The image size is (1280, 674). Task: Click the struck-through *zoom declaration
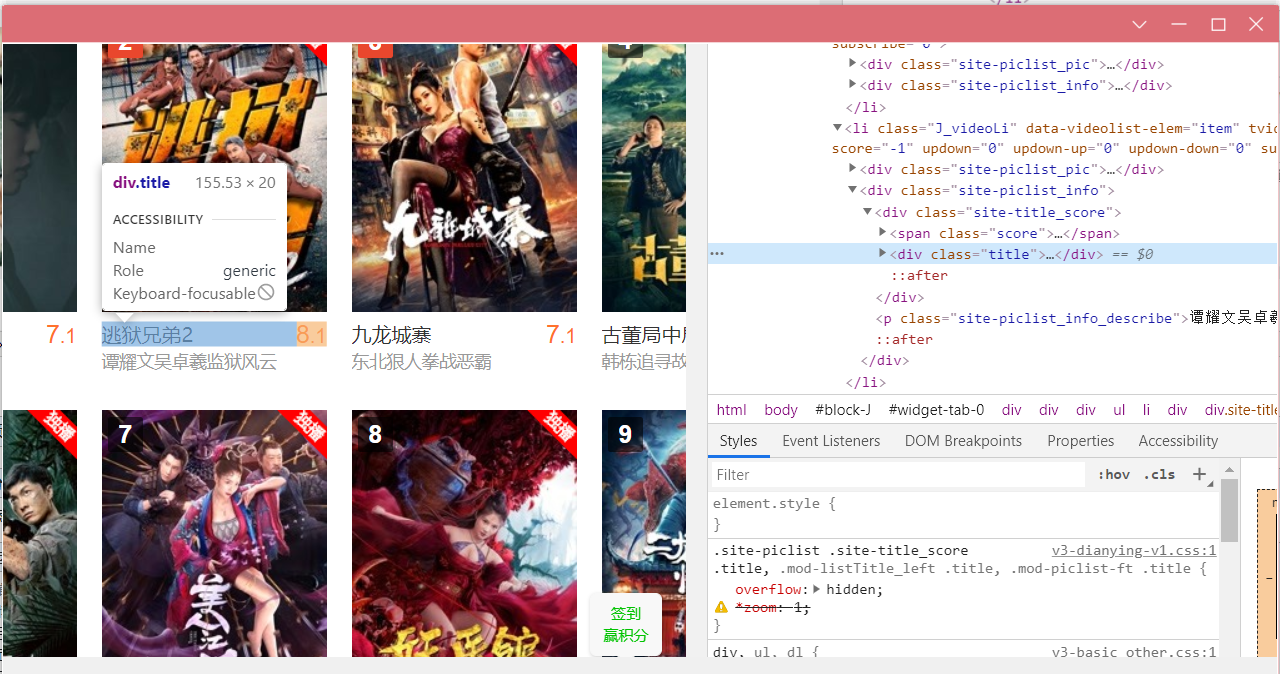[x=772, y=607]
